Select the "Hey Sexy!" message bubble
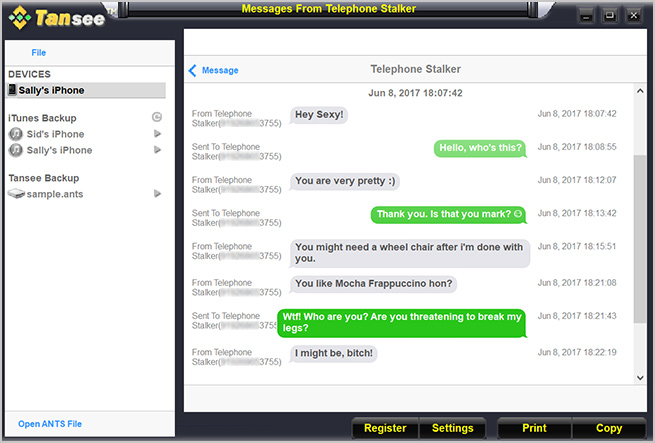 [320, 115]
